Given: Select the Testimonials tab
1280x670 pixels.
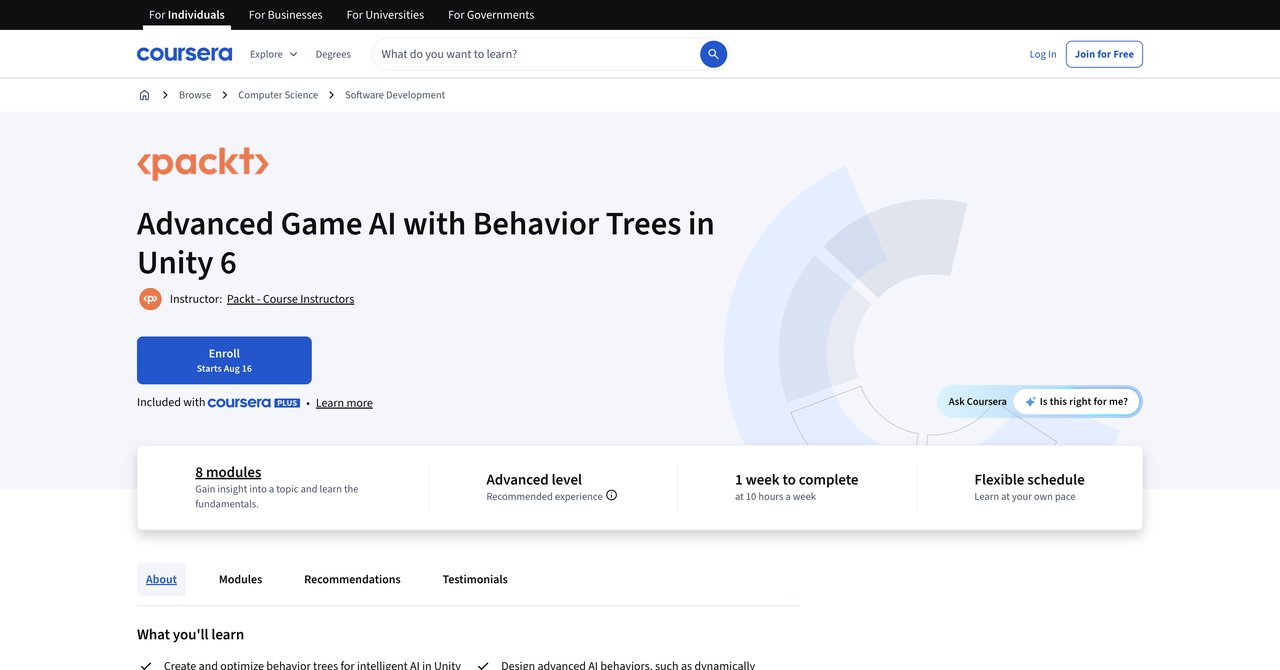Looking at the screenshot, I should pyautogui.click(x=475, y=580).
